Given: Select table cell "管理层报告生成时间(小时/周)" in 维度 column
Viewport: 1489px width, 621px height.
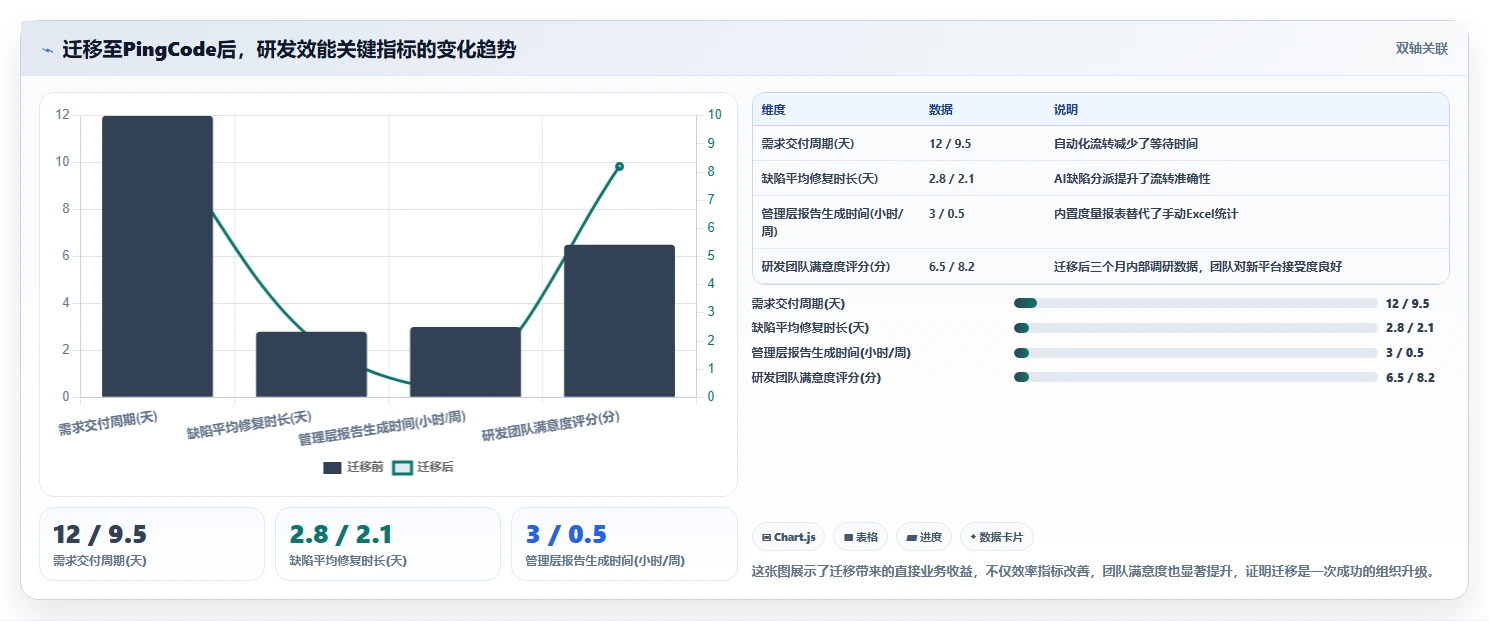Looking at the screenshot, I should pyautogui.click(x=832, y=222).
